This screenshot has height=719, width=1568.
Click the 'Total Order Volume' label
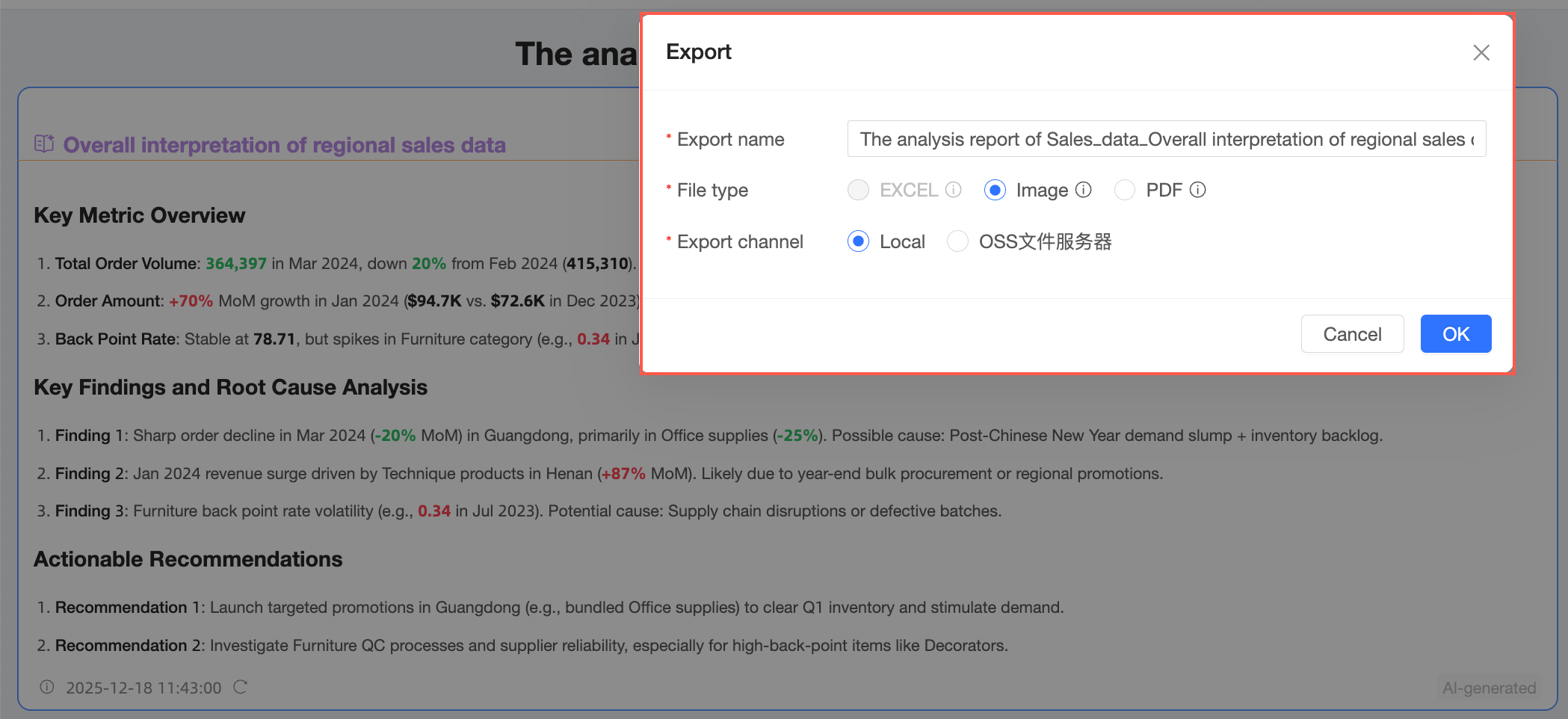pyautogui.click(x=126, y=263)
